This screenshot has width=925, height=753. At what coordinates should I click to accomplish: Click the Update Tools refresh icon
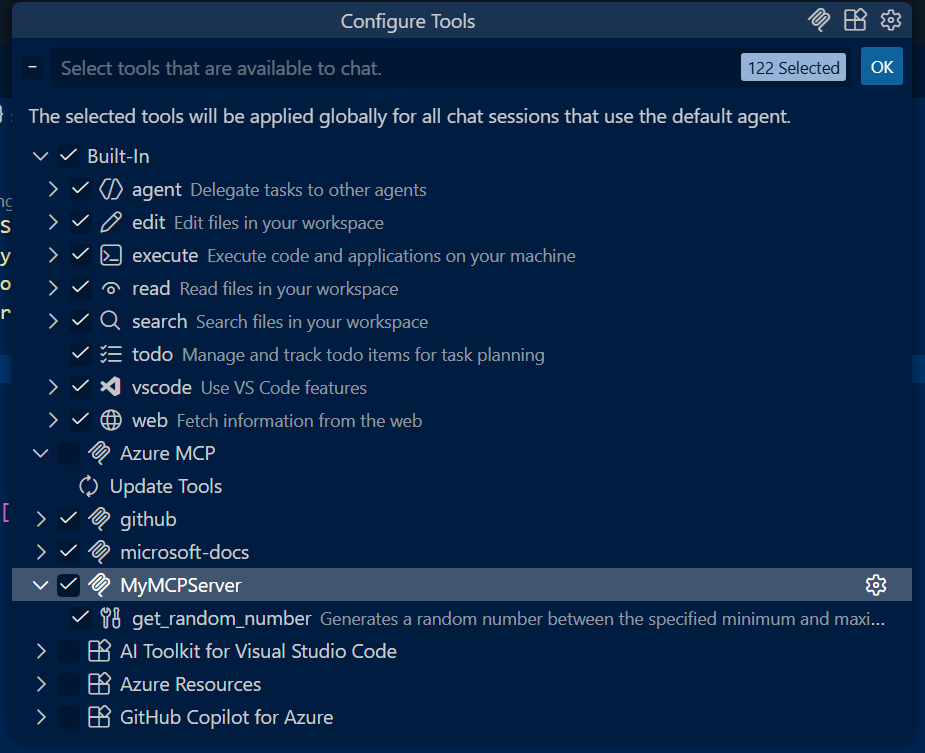pos(89,486)
